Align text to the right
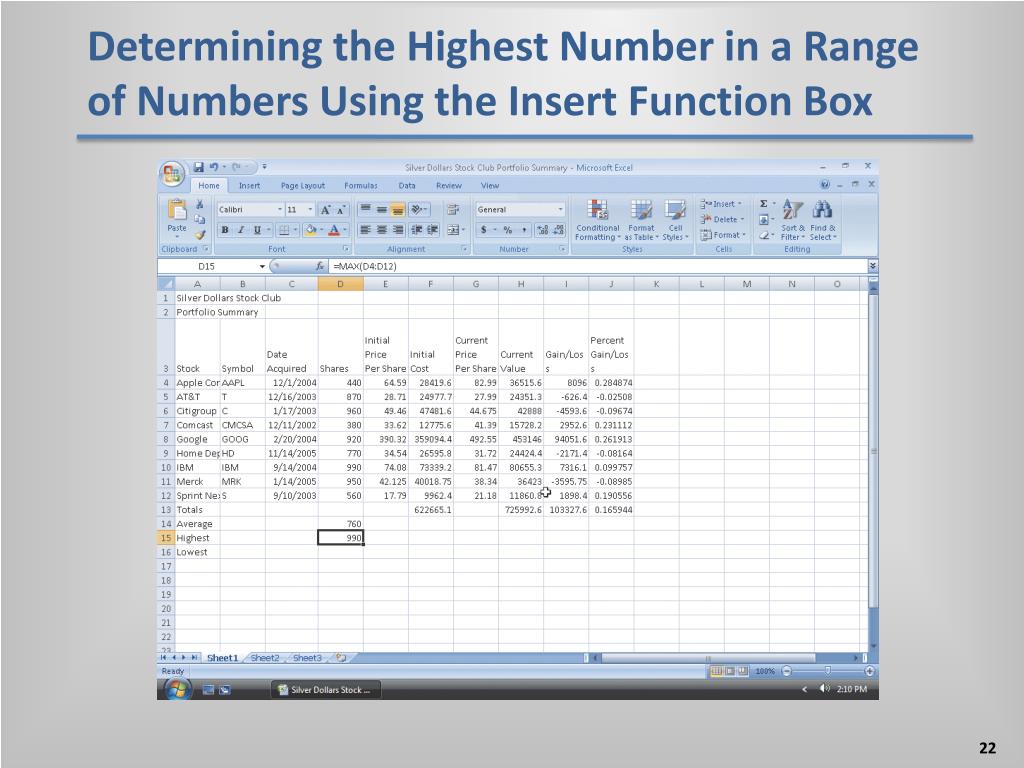 coord(397,230)
